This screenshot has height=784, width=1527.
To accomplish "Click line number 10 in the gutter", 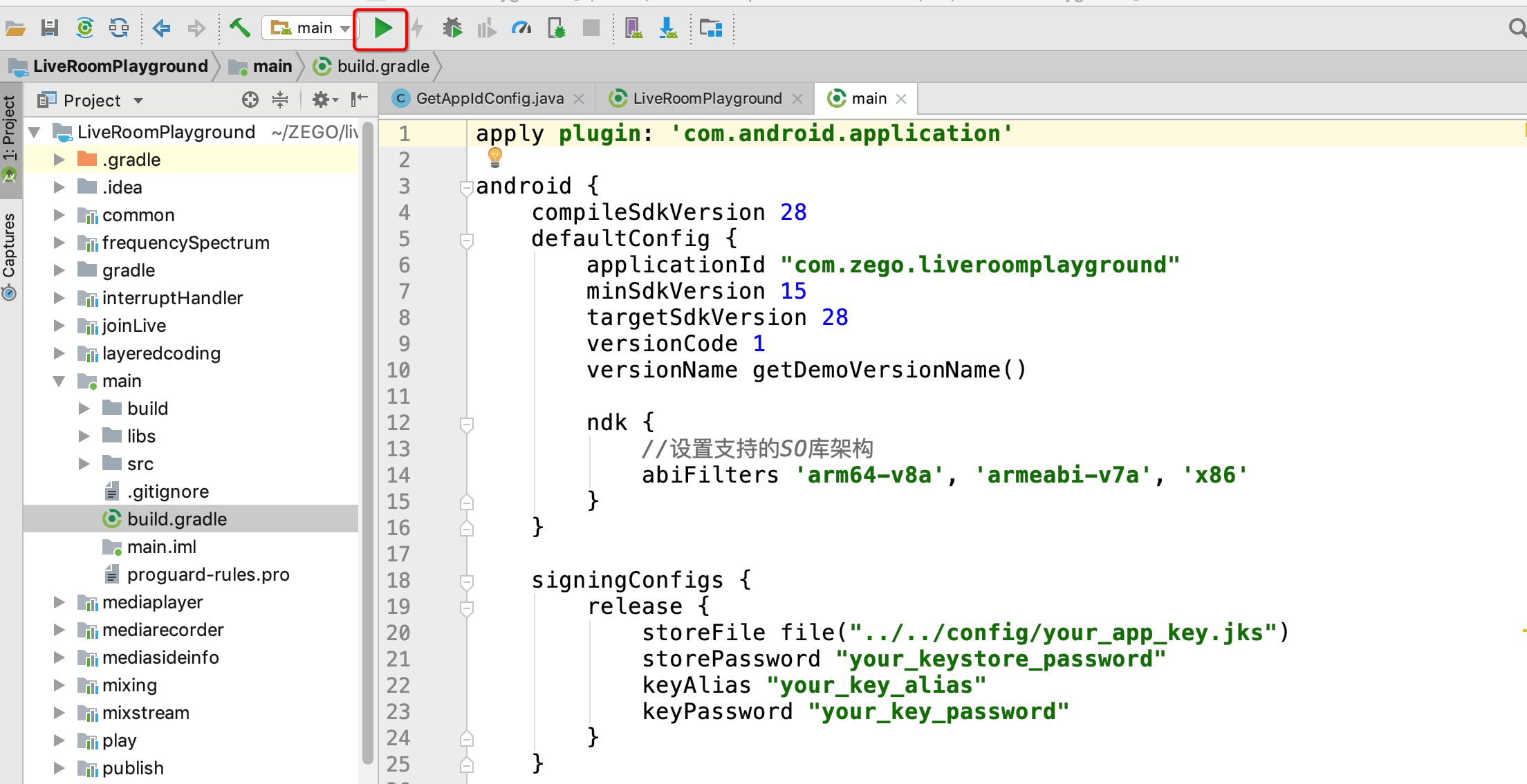I will pyautogui.click(x=398, y=371).
